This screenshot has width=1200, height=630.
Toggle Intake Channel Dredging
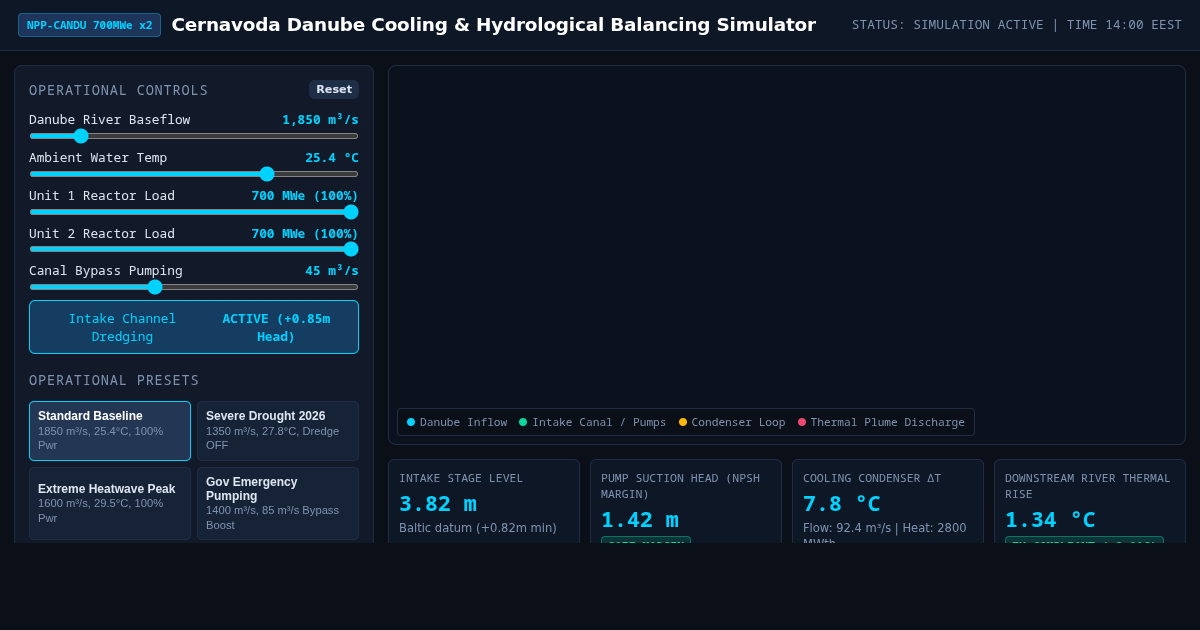(194, 327)
